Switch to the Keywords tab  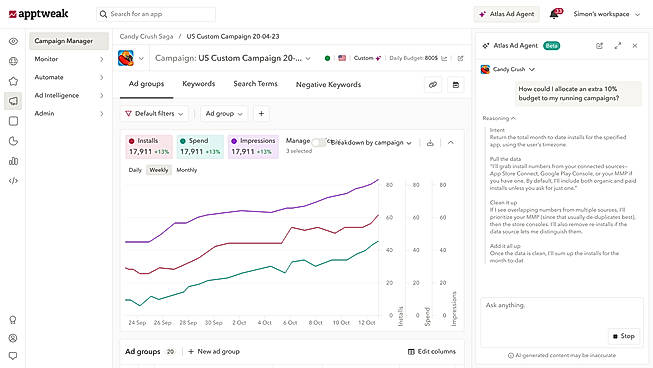click(x=199, y=84)
